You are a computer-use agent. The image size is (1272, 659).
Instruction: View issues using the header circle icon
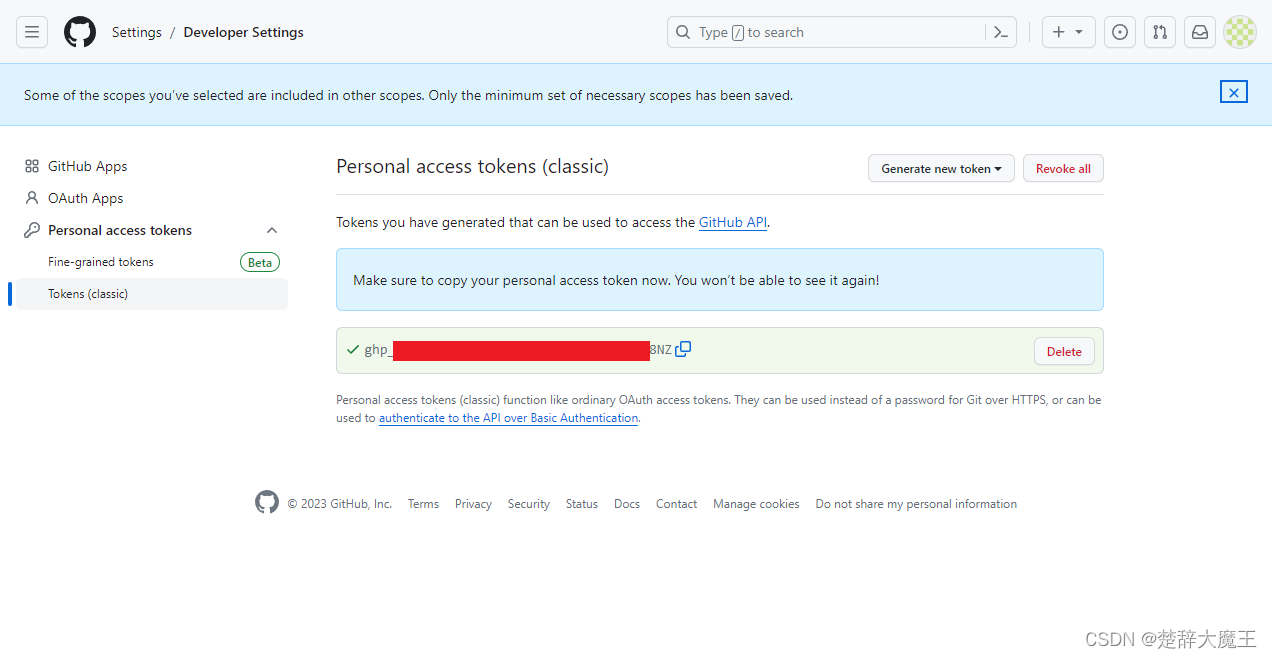1120,32
